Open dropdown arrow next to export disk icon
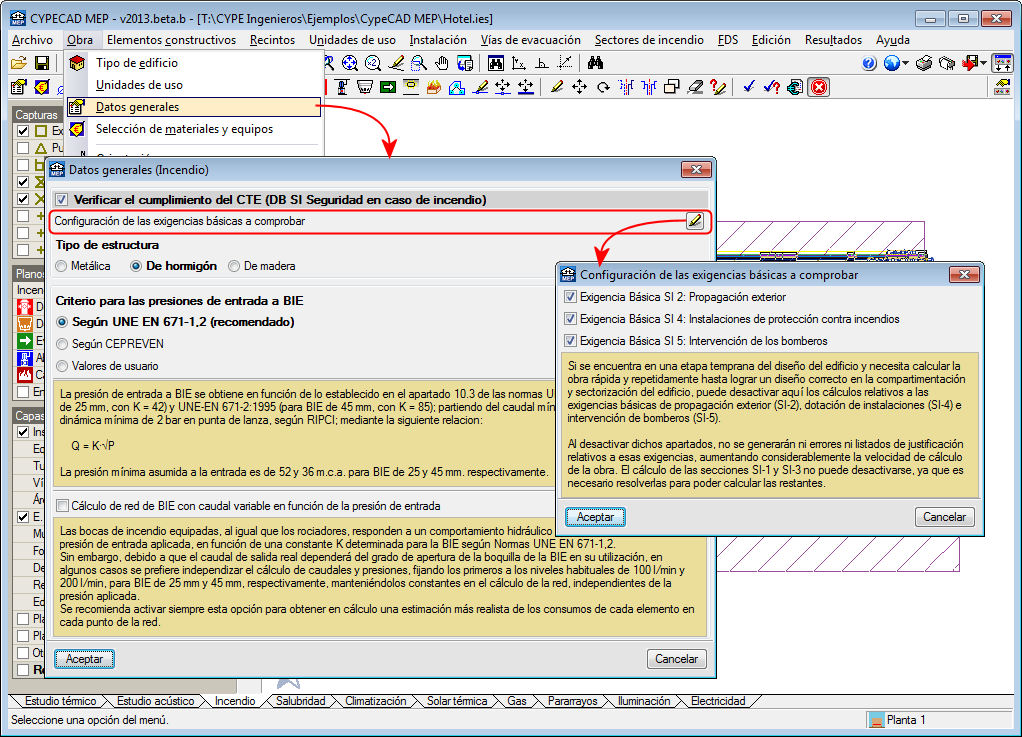Screen dimensions: 1022x737 pyautogui.click(x=984, y=63)
